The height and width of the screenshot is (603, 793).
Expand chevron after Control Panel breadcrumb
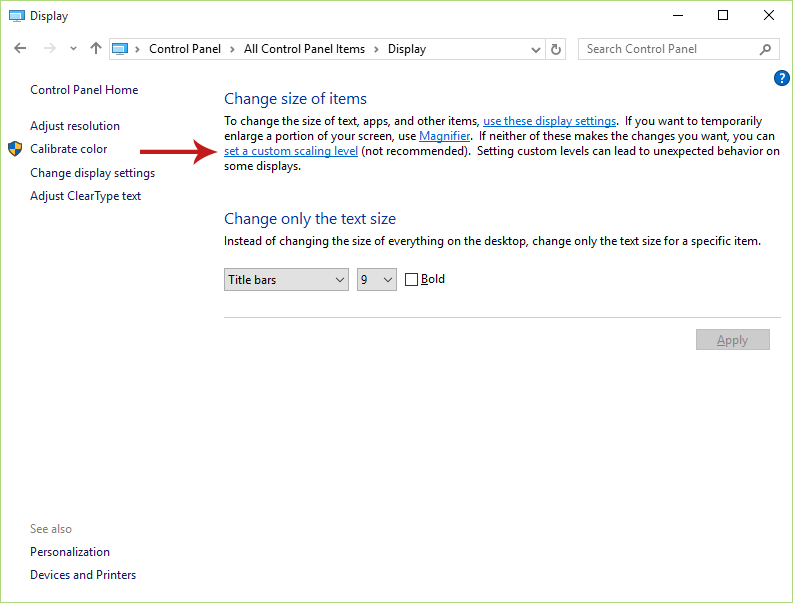(232, 49)
